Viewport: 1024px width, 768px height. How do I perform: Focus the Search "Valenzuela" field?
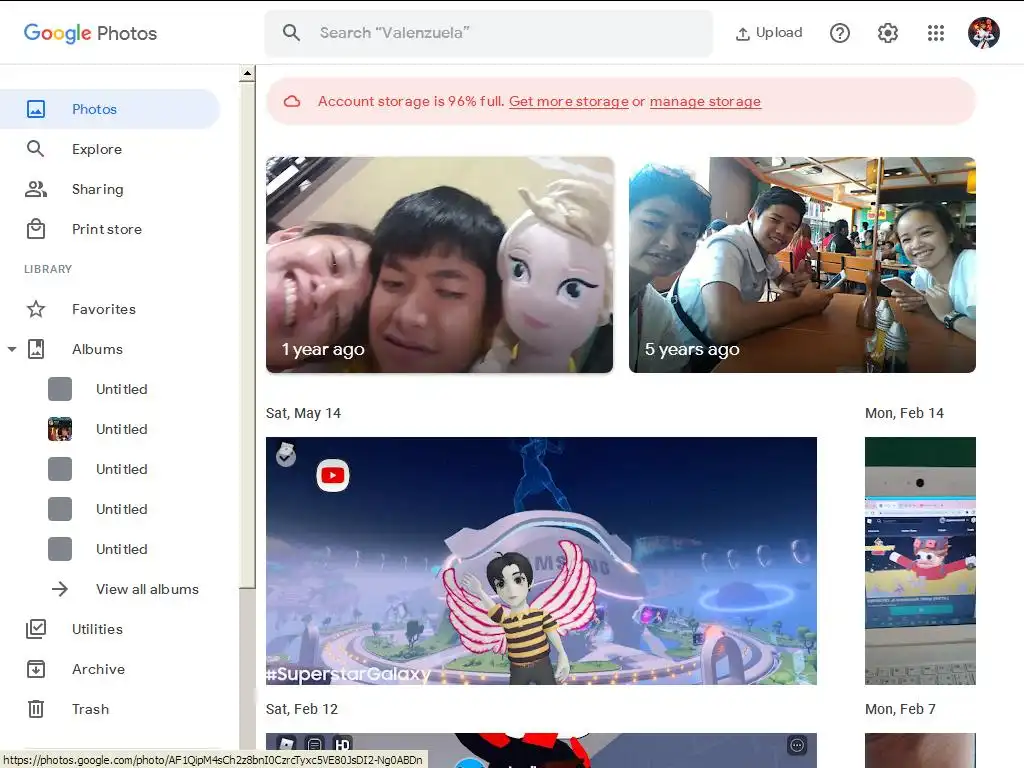coord(488,33)
